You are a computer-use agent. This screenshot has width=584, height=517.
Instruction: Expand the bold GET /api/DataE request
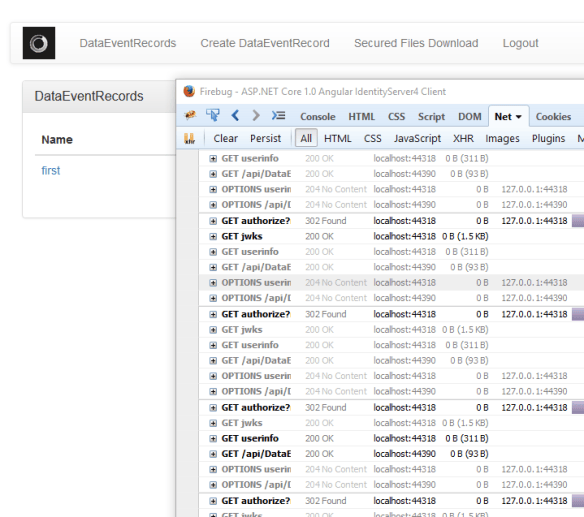click(213, 454)
